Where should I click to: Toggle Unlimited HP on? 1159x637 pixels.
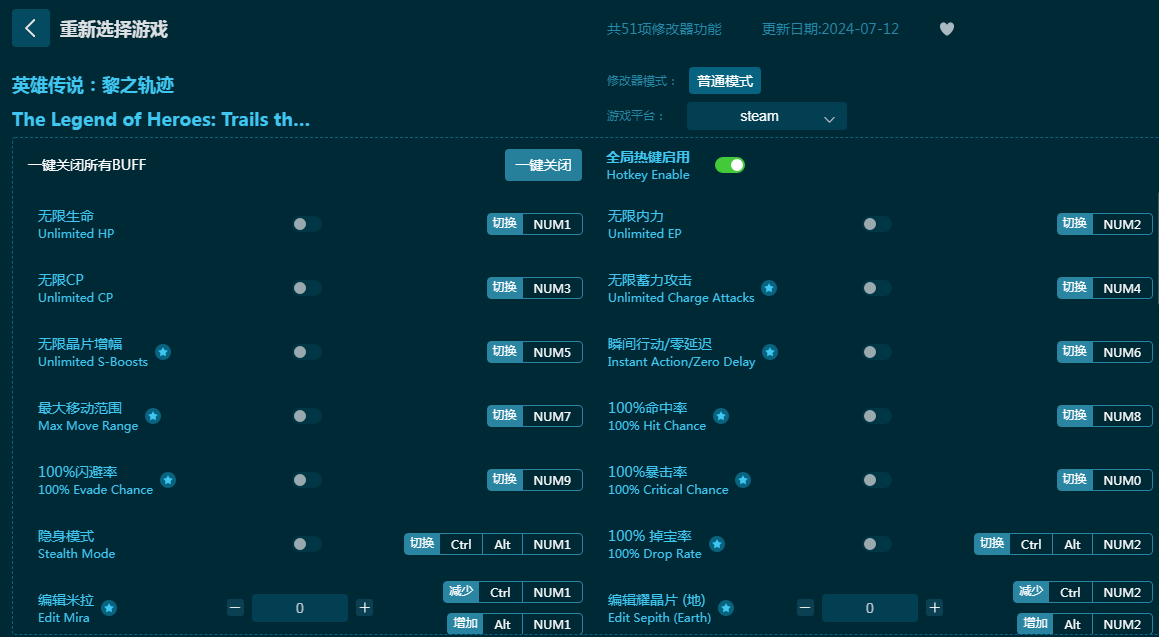307,224
